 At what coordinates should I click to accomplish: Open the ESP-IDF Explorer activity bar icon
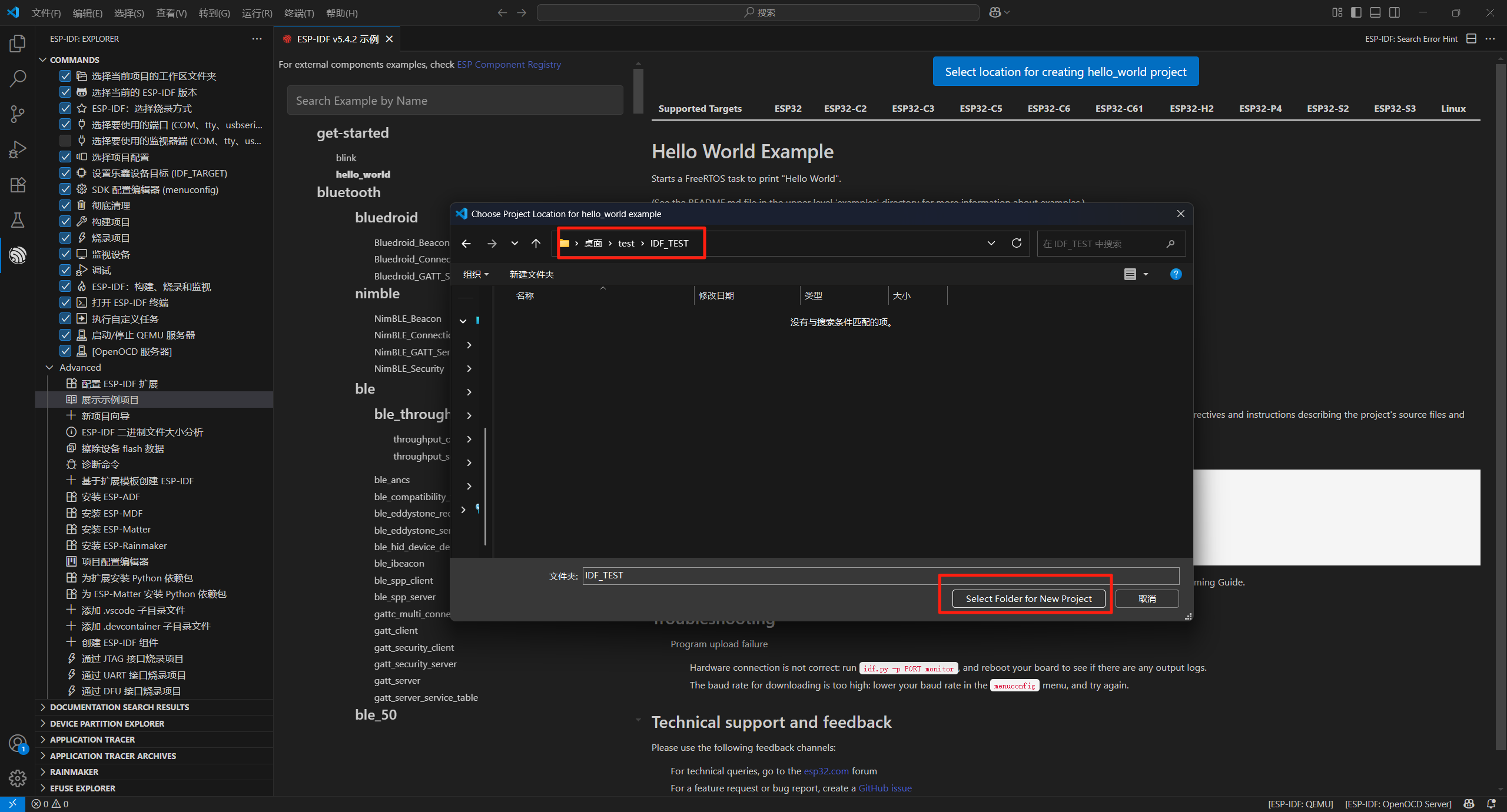coord(18,255)
